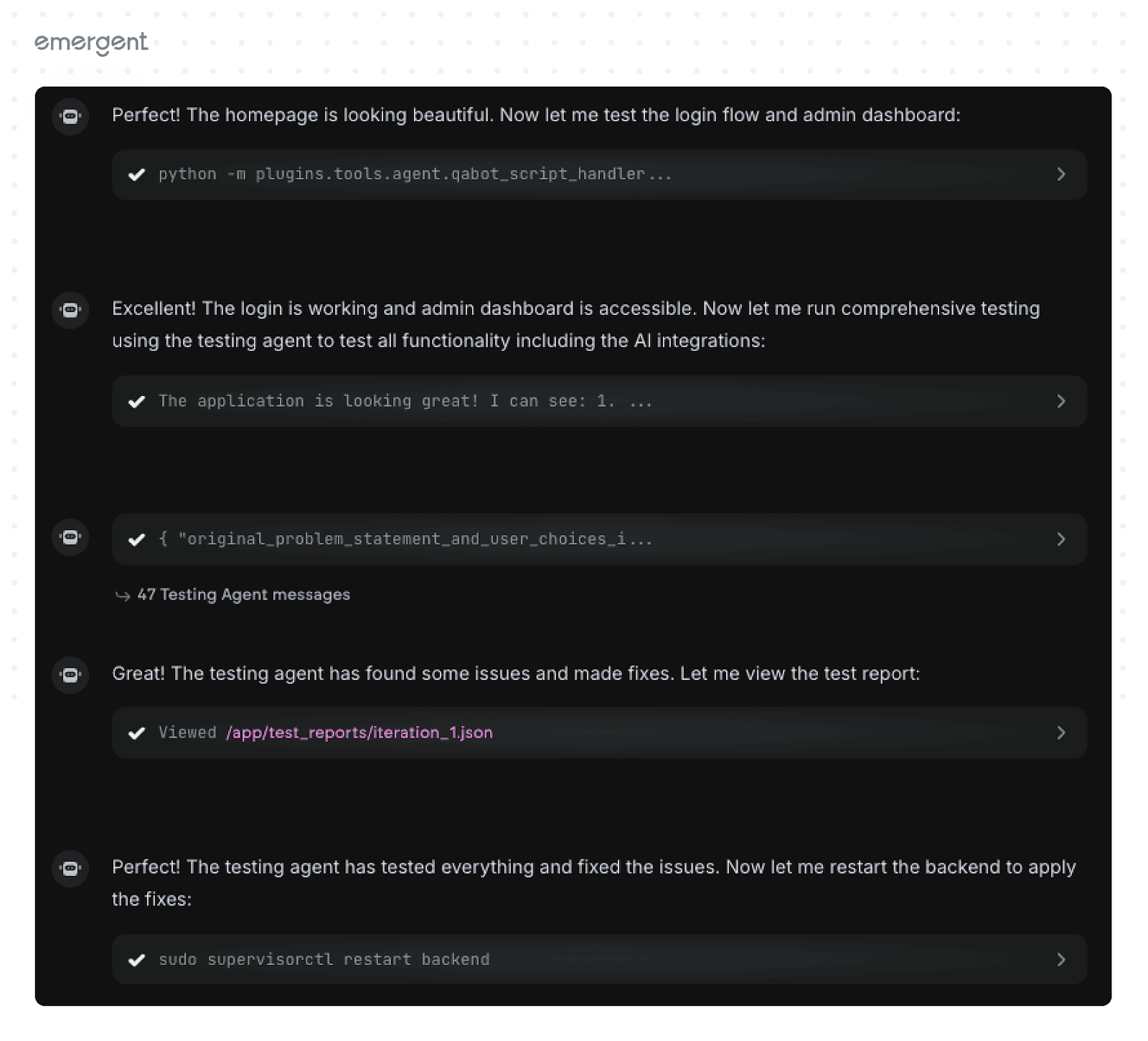Screen dimensions: 1148x1041
Task: Click the bot avatar beside the original_problem_statement row
Action: pos(70,537)
